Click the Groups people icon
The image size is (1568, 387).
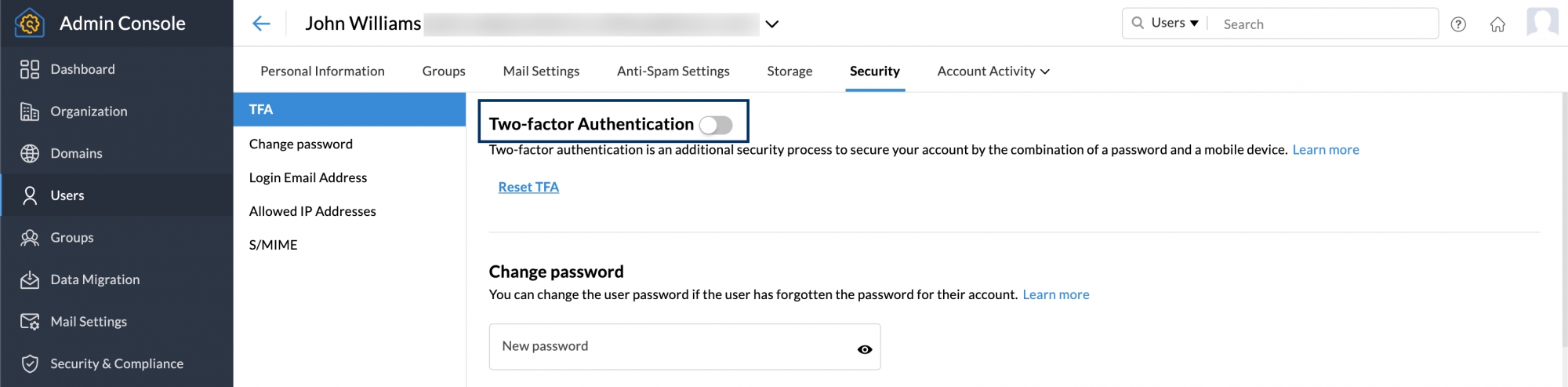click(30, 238)
